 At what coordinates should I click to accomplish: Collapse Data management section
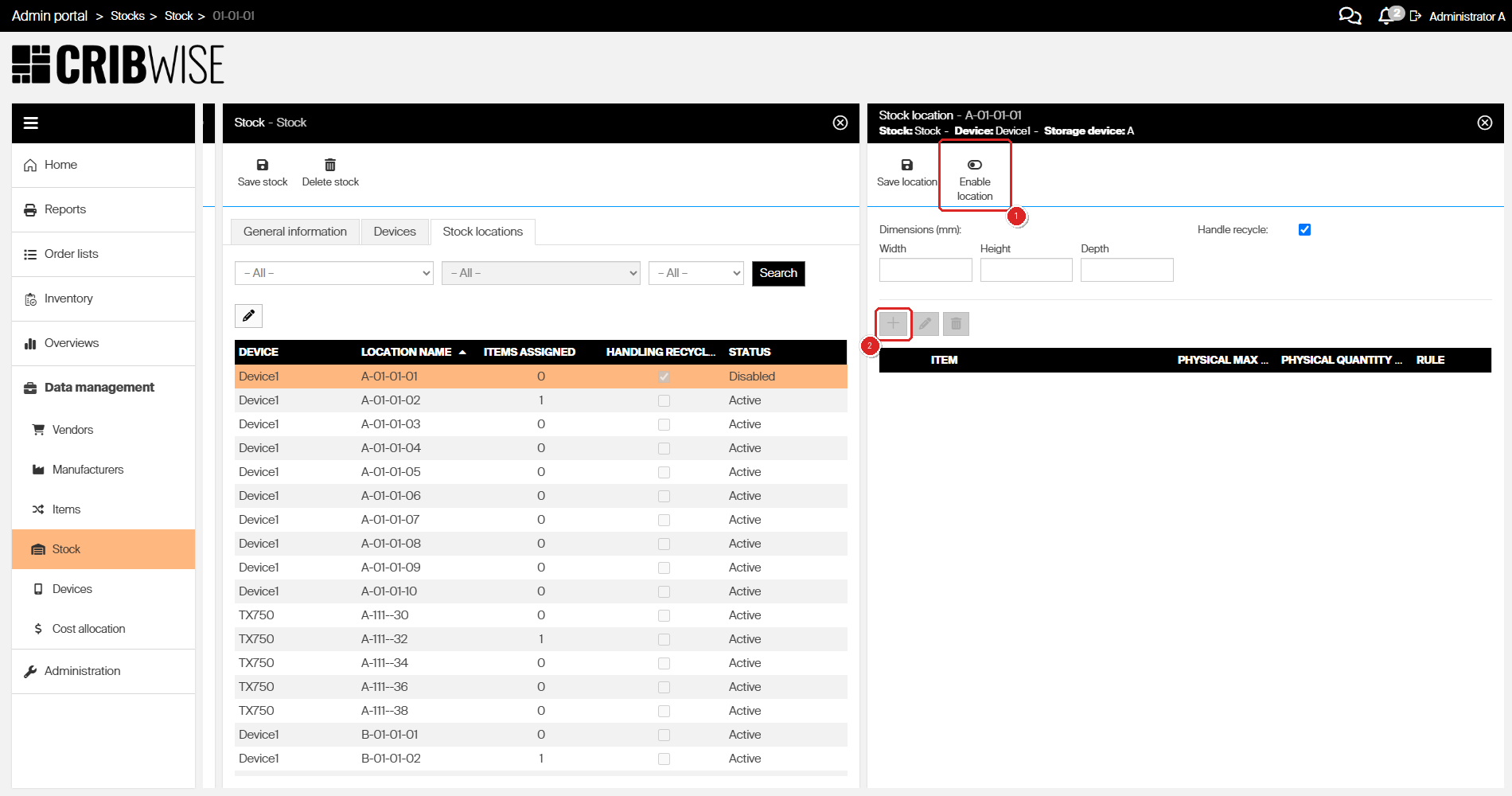tap(103, 388)
